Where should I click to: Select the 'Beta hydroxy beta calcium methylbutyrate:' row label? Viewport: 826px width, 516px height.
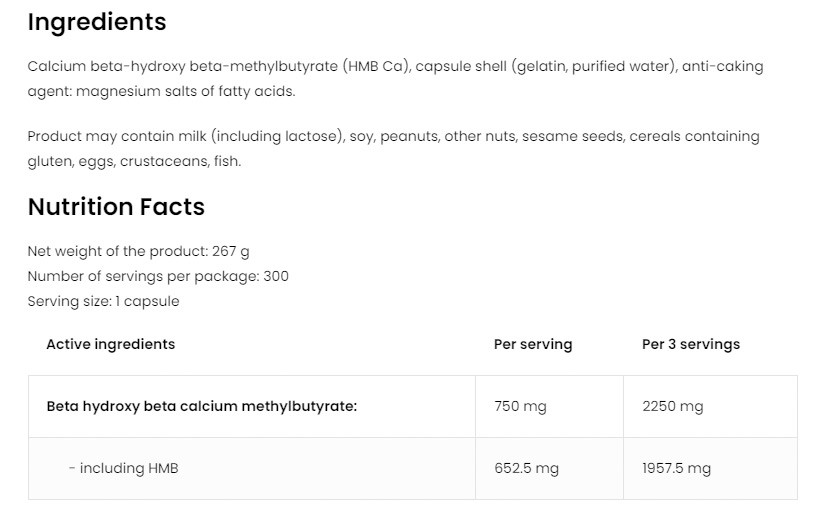pyautogui.click(x=202, y=406)
